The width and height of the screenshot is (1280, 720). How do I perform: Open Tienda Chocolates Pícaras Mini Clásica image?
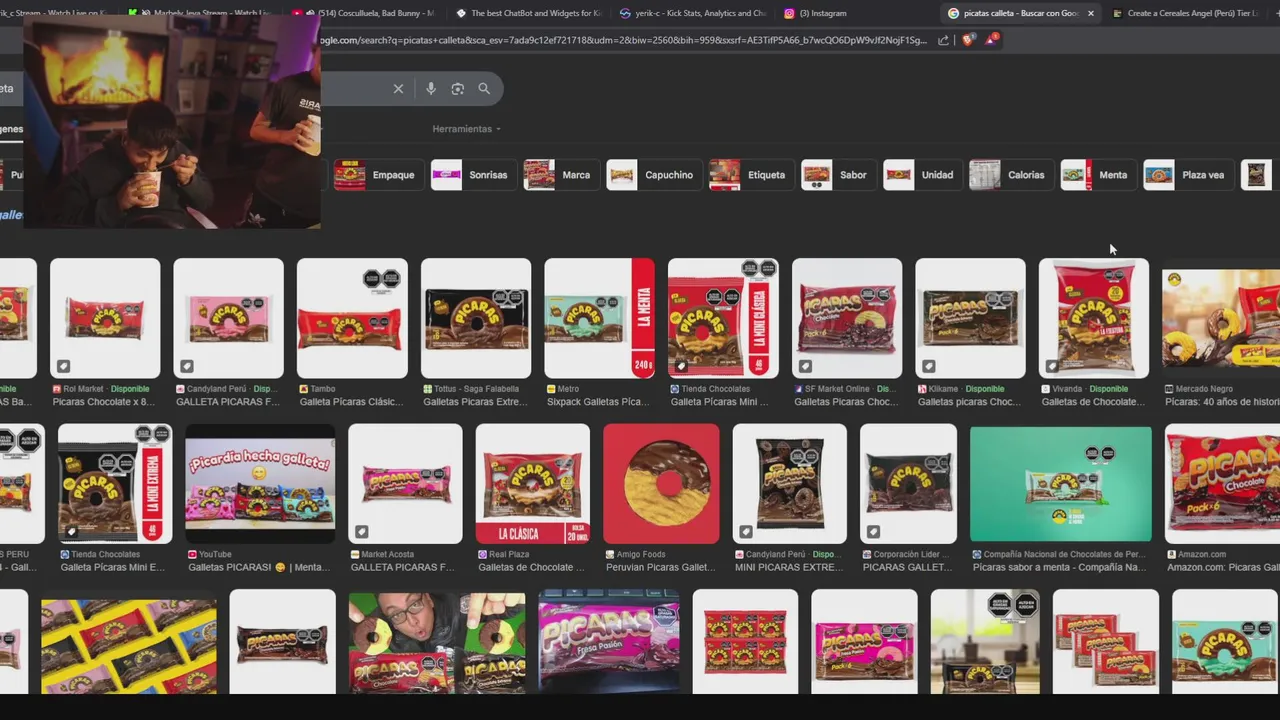pos(723,318)
